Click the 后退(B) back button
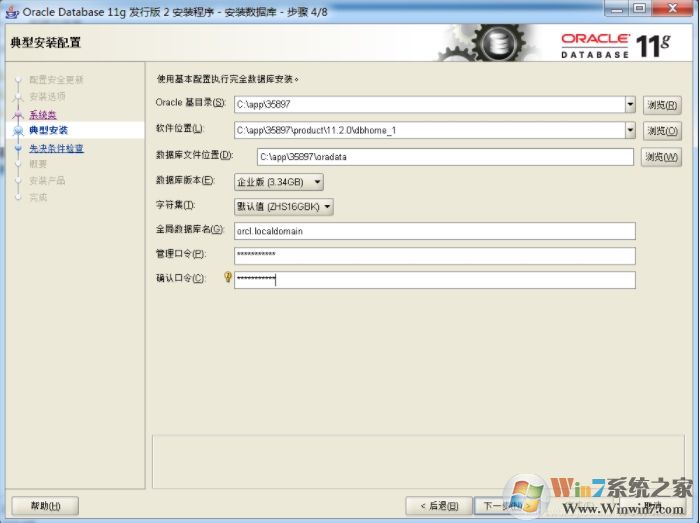This screenshot has width=700, height=523. pos(439,506)
